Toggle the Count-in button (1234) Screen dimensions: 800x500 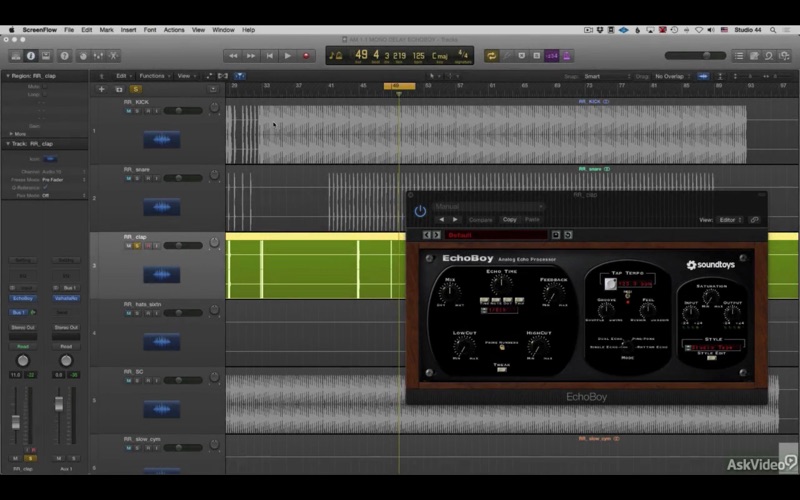pyautogui.click(x=552, y=56)
